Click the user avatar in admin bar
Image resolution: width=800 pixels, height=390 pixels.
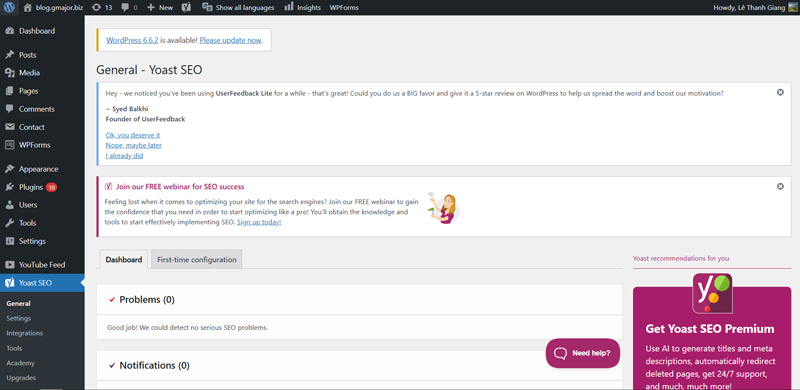pos(792,8)
